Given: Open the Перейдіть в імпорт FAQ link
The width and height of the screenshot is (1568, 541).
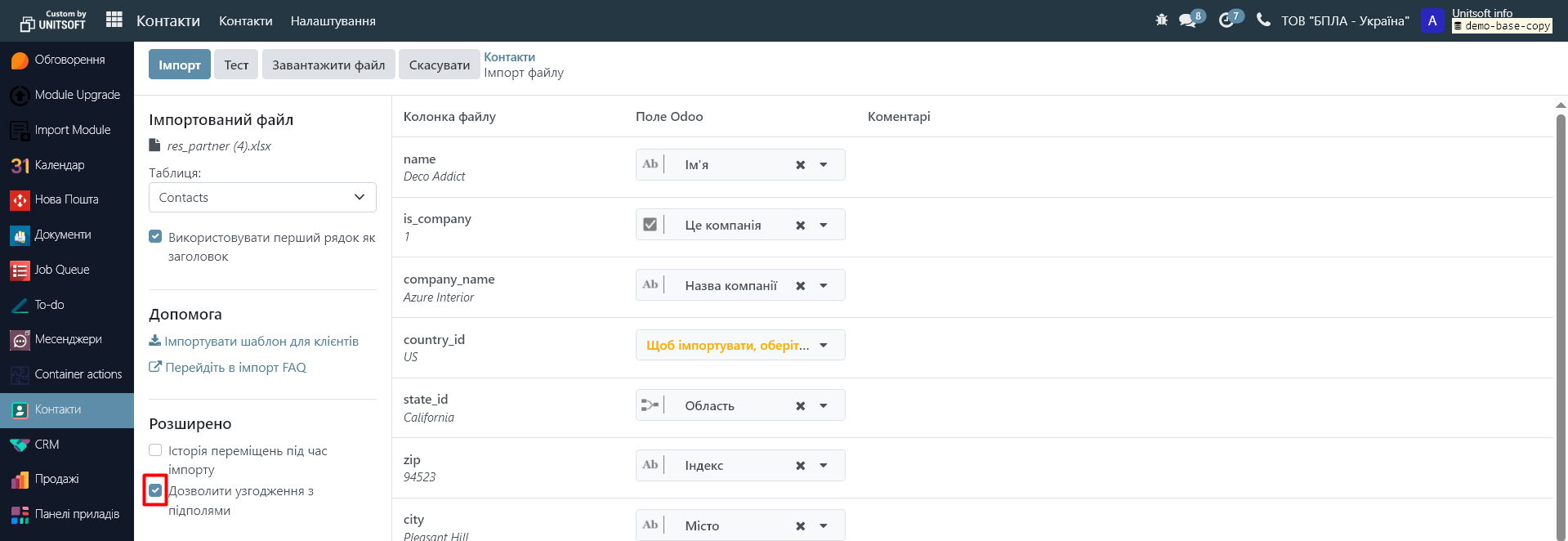Looking at the screenshot, I should click(x=235, y=368).
